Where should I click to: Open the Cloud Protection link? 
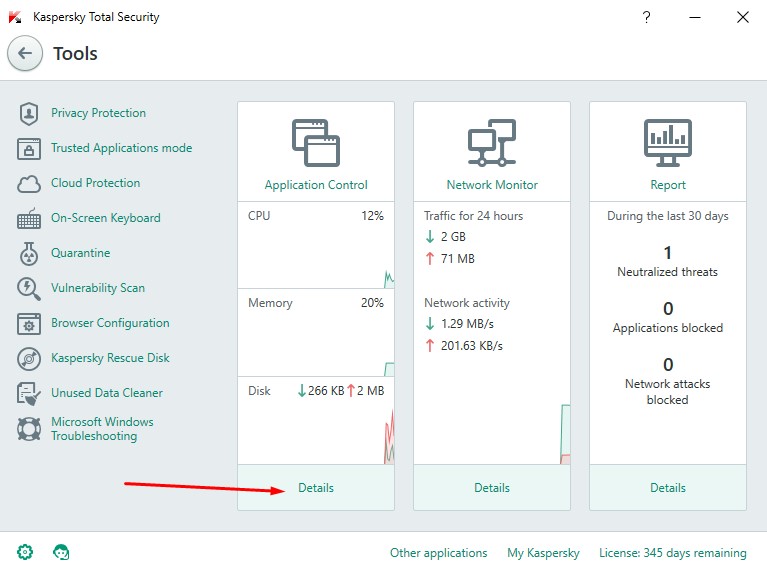(95, 183)
